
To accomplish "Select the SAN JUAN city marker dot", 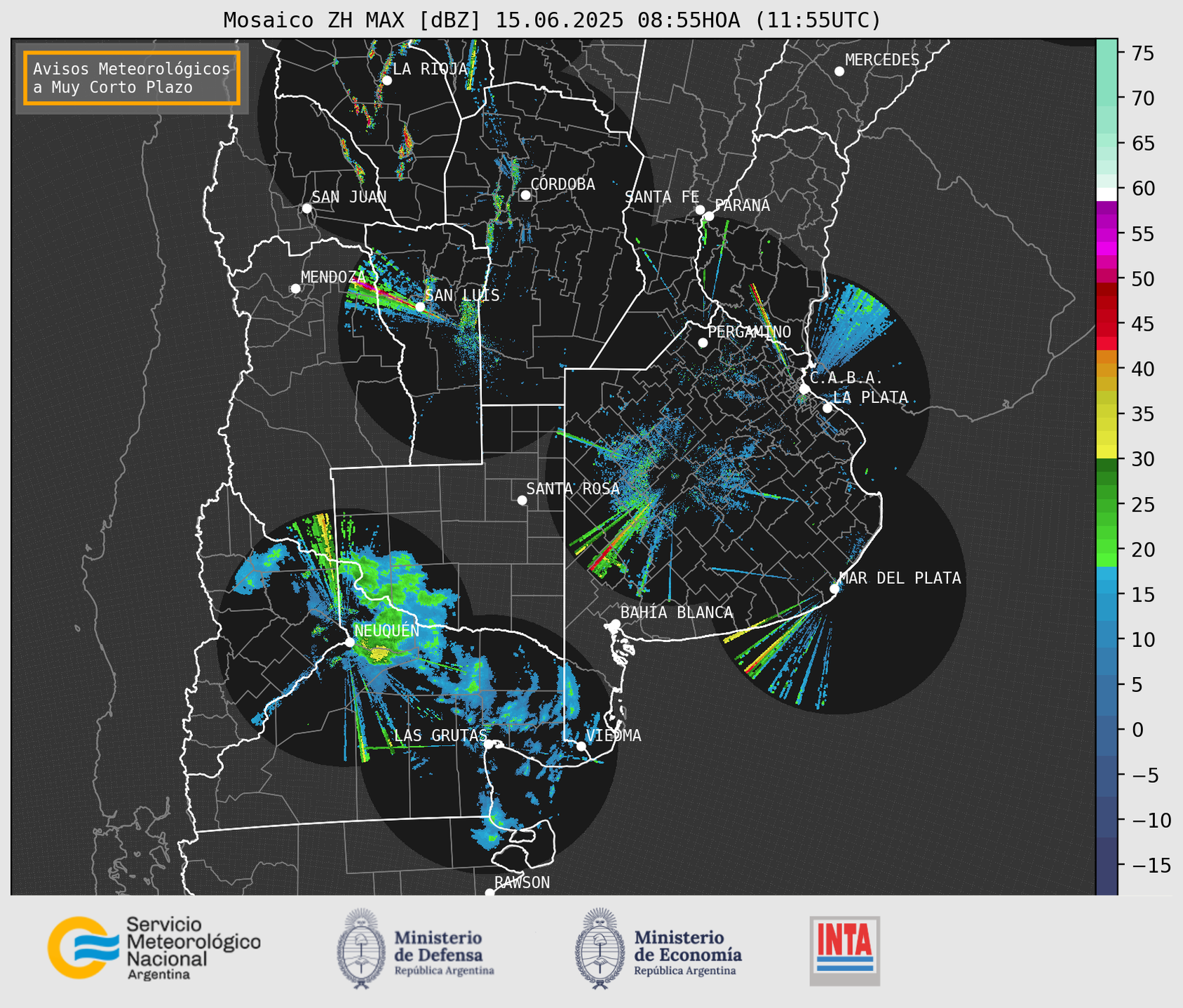I will click(x=306, y=208).
